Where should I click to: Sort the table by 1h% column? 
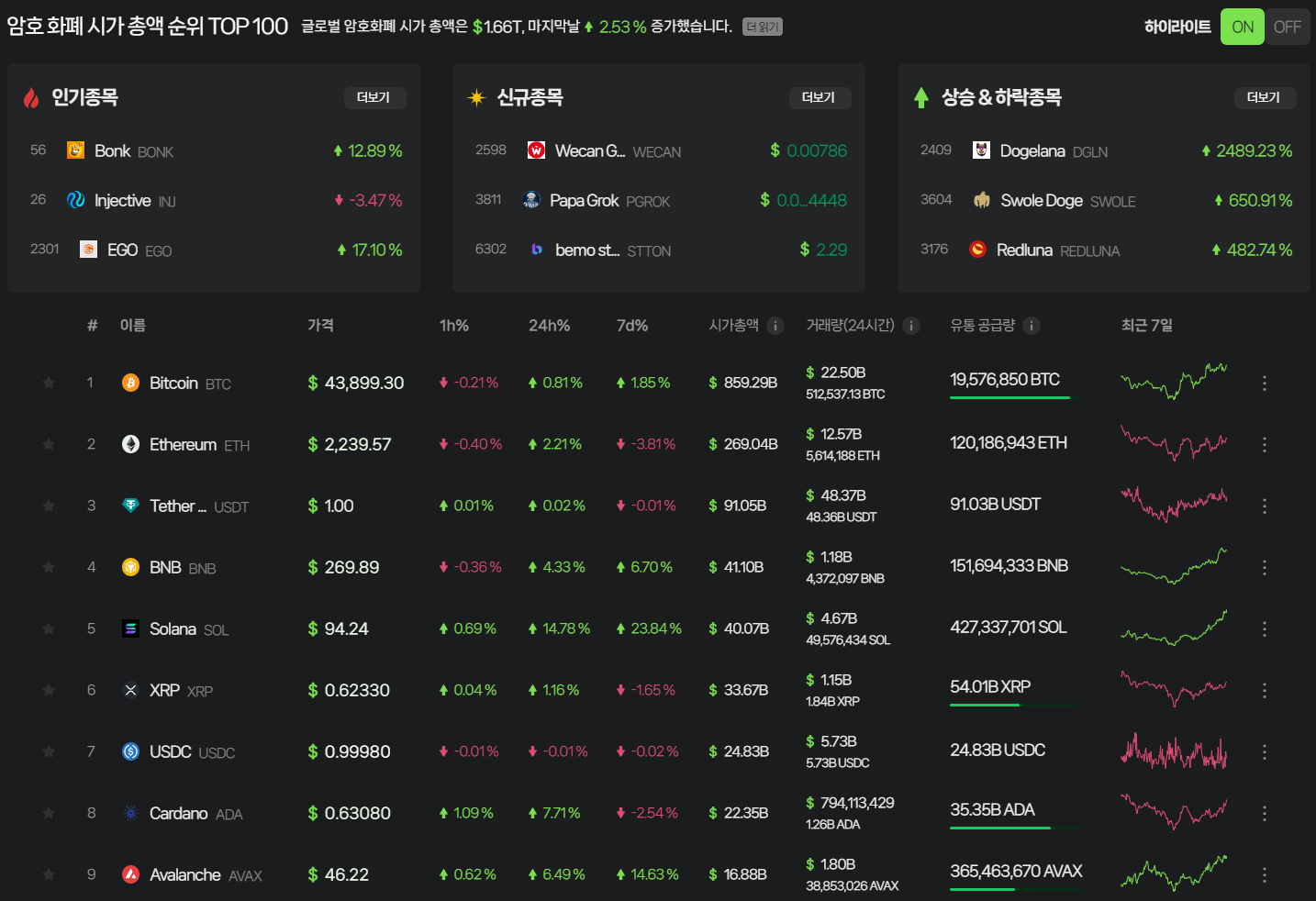(x=454, y=326)
